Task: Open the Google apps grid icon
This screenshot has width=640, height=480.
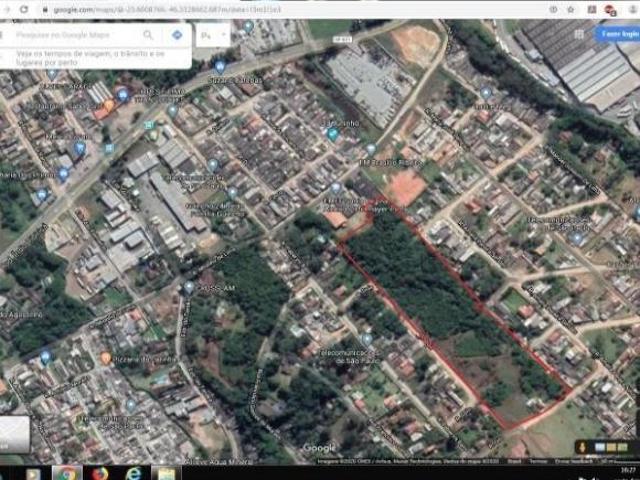Action: (579, 34)
